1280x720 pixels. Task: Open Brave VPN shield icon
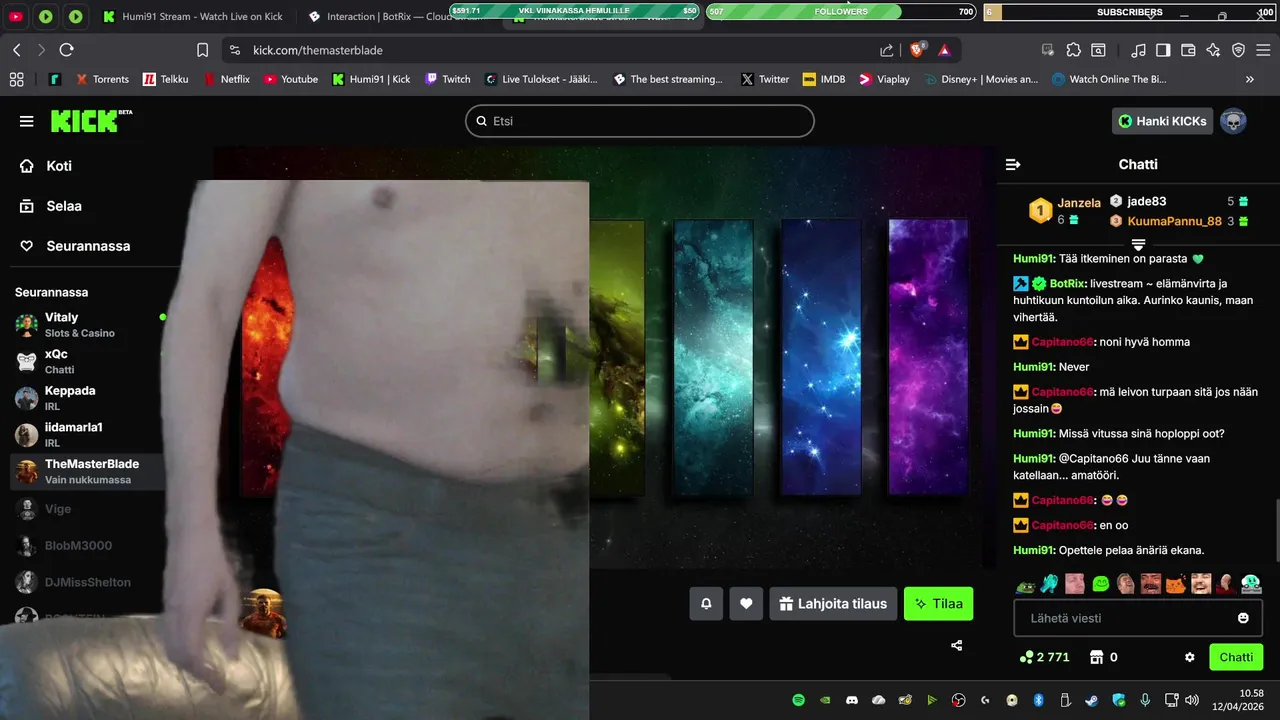click(x=1238, y=50)
